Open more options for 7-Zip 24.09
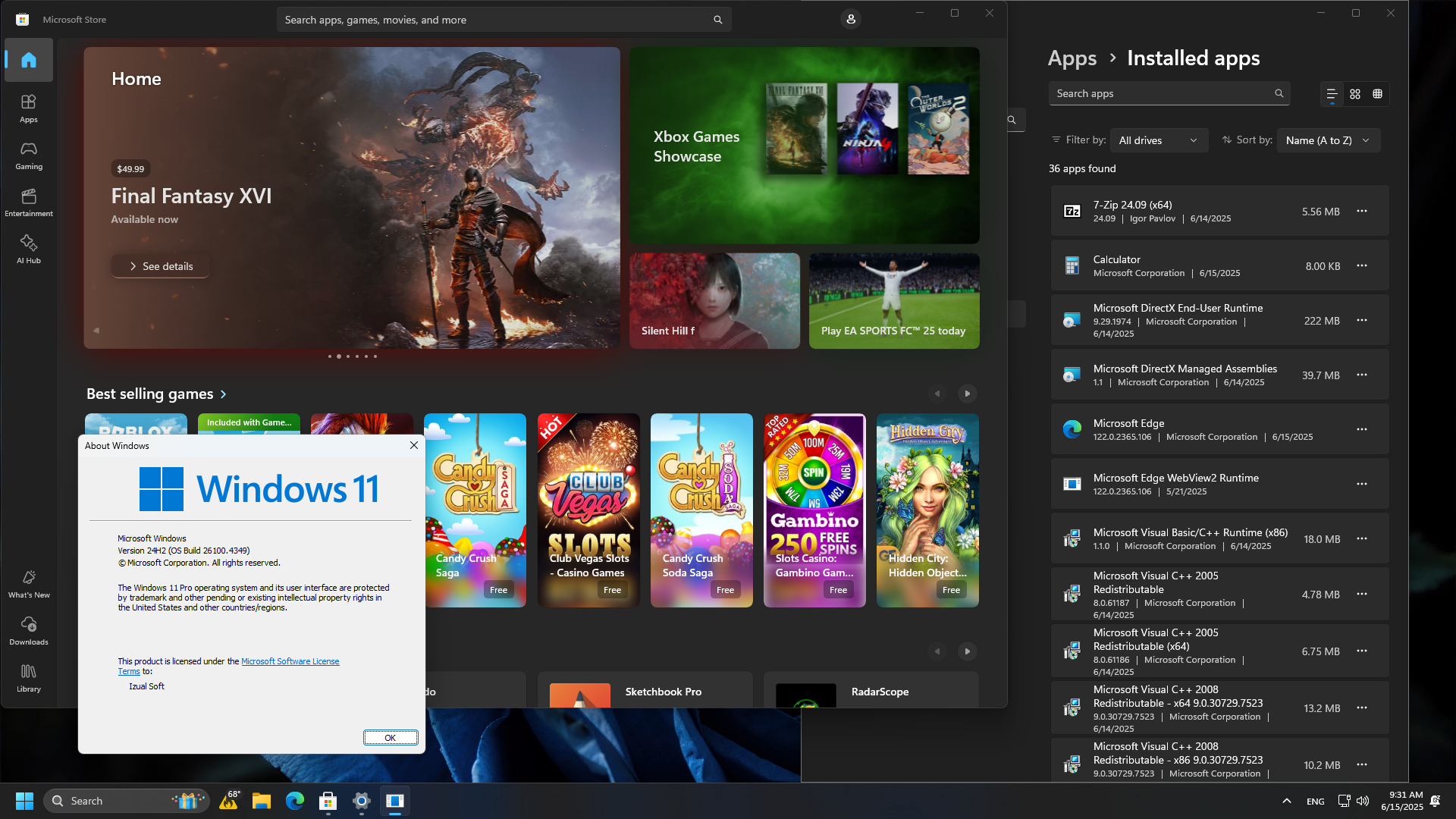 pyautogui.click(x=1362, y=211)
